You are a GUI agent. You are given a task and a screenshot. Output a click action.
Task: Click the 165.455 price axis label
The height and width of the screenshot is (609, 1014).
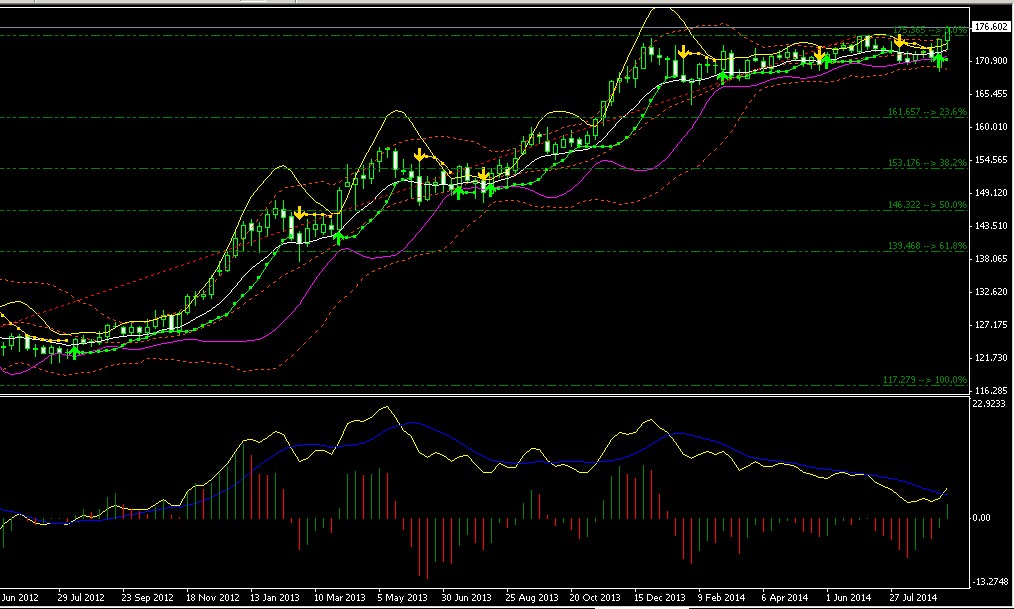pos(991,94)
